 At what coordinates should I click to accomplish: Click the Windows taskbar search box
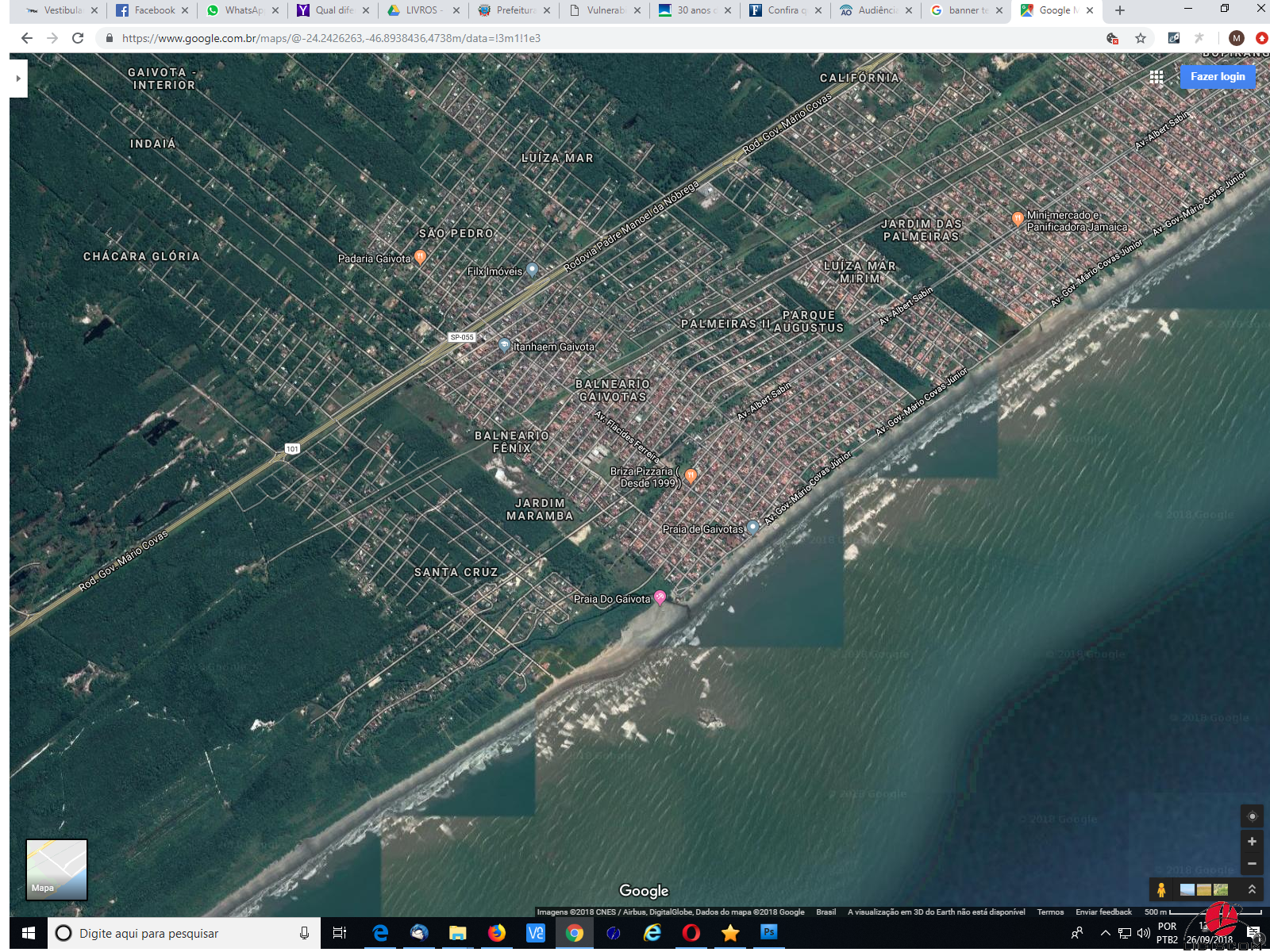(184, 934)
